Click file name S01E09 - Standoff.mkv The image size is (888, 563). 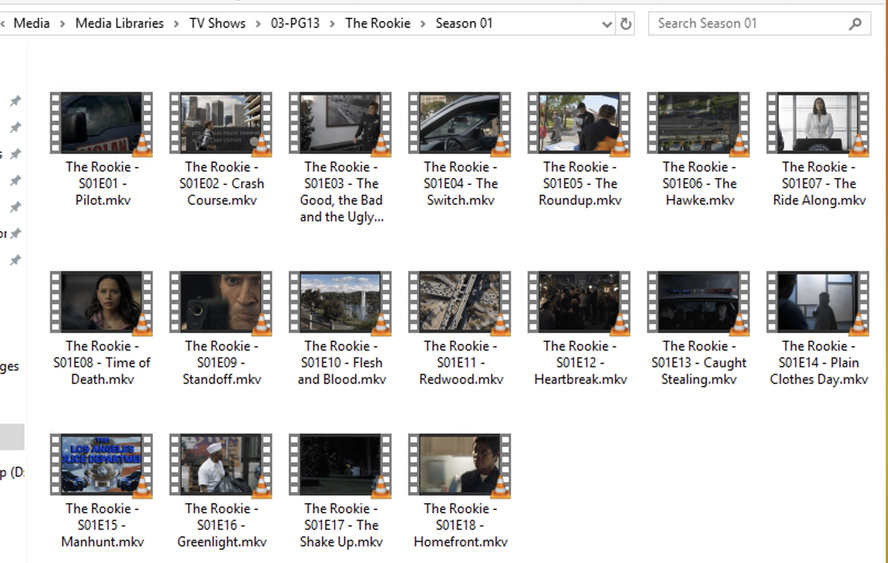221,362
